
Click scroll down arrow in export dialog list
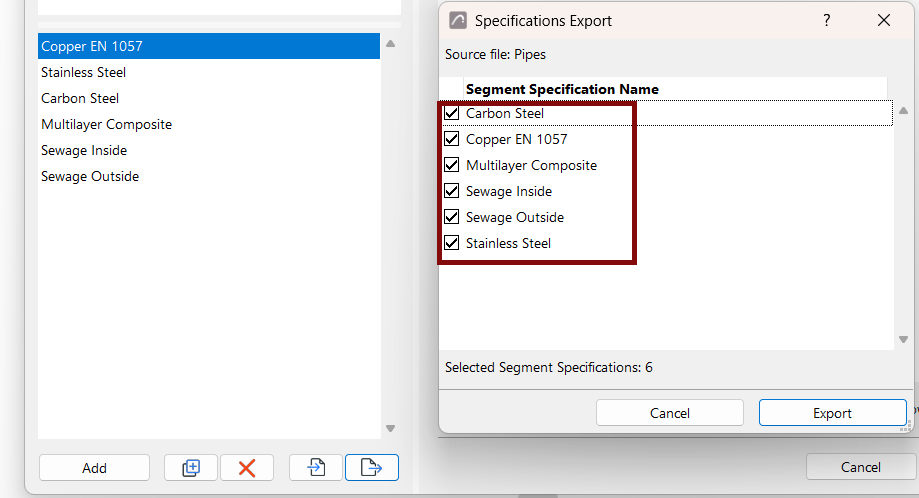[903, 339]
